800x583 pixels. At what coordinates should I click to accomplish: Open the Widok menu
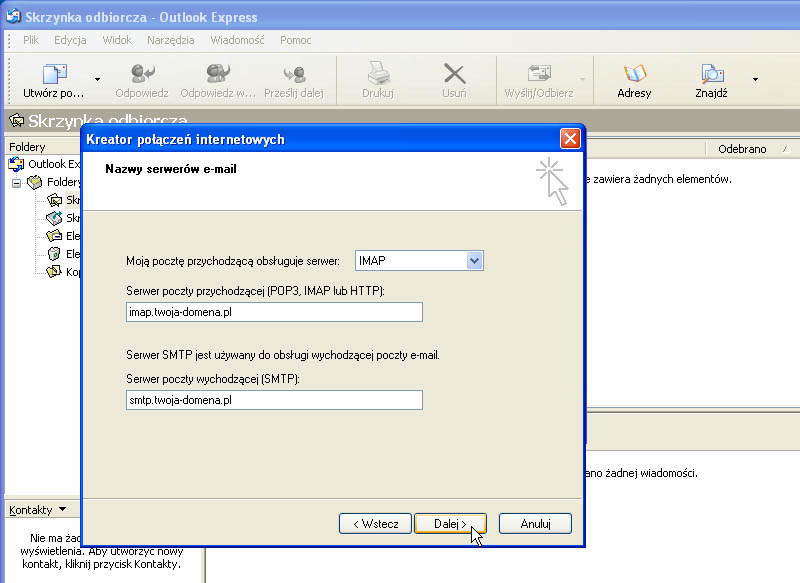(117, 40)
